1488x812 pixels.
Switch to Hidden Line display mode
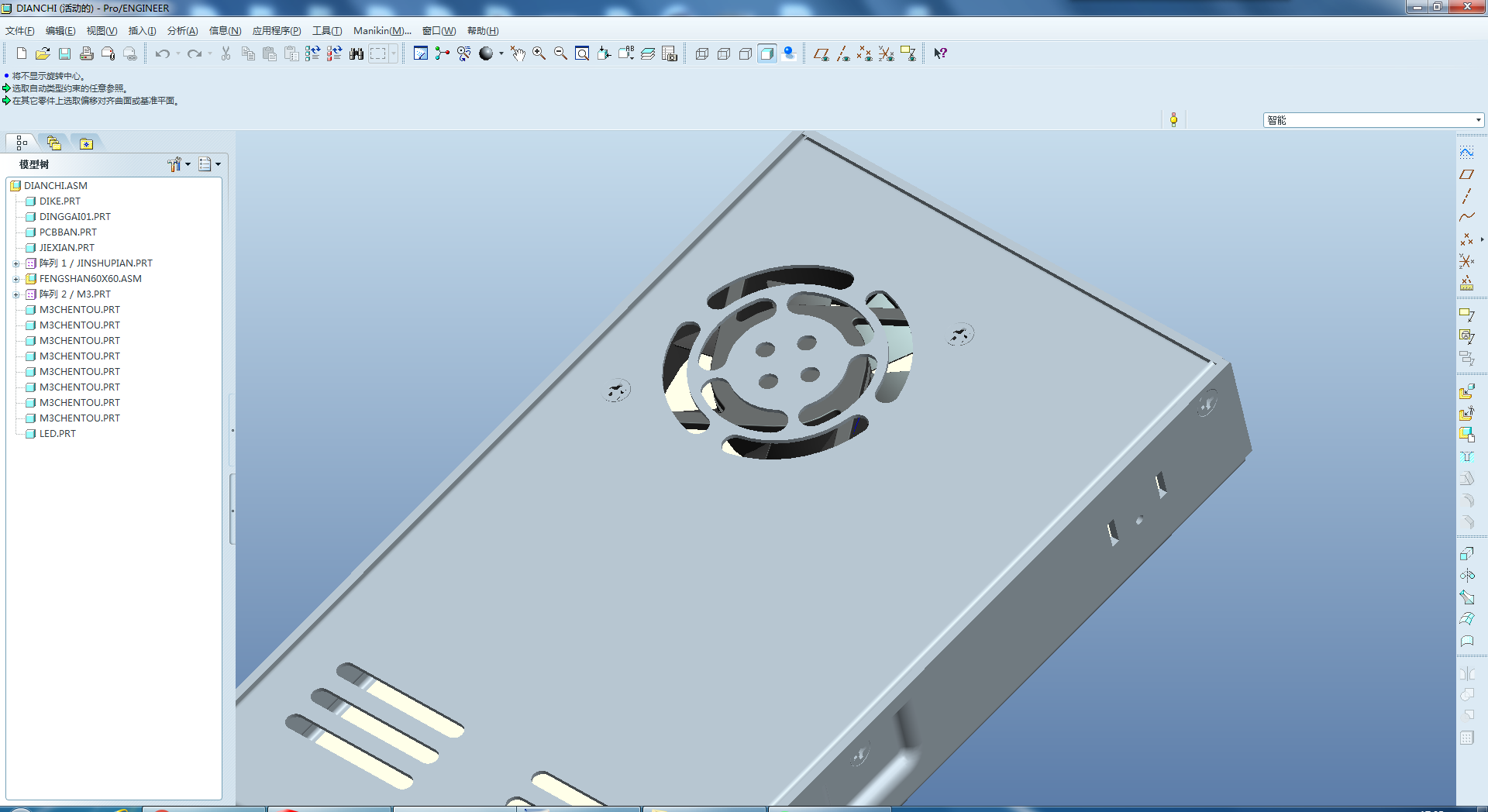(x=724, y=53)
